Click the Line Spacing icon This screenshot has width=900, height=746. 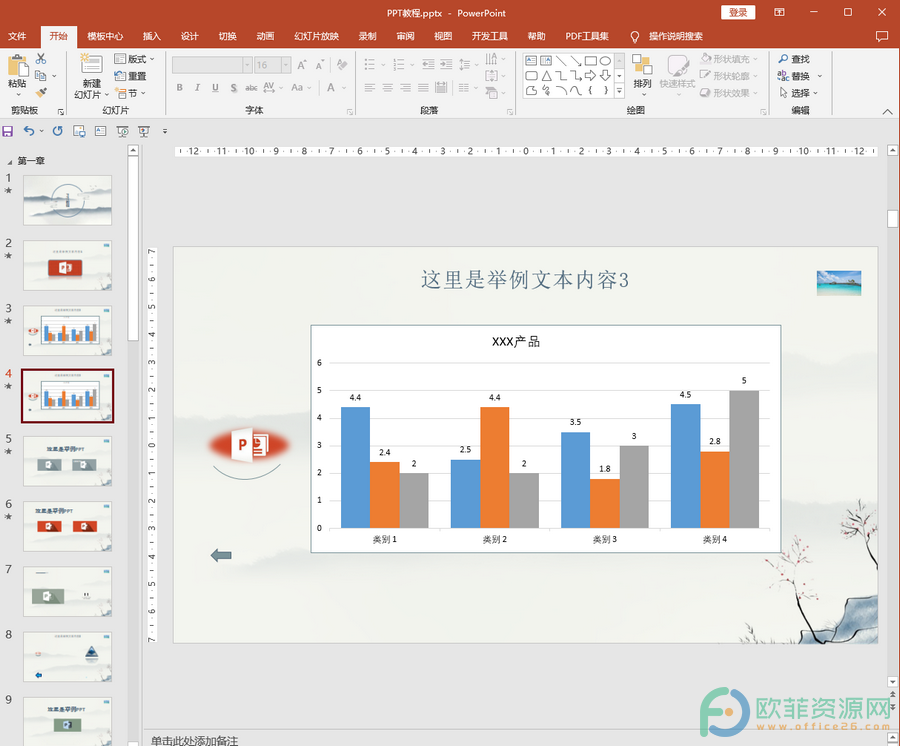click(465, 64)
